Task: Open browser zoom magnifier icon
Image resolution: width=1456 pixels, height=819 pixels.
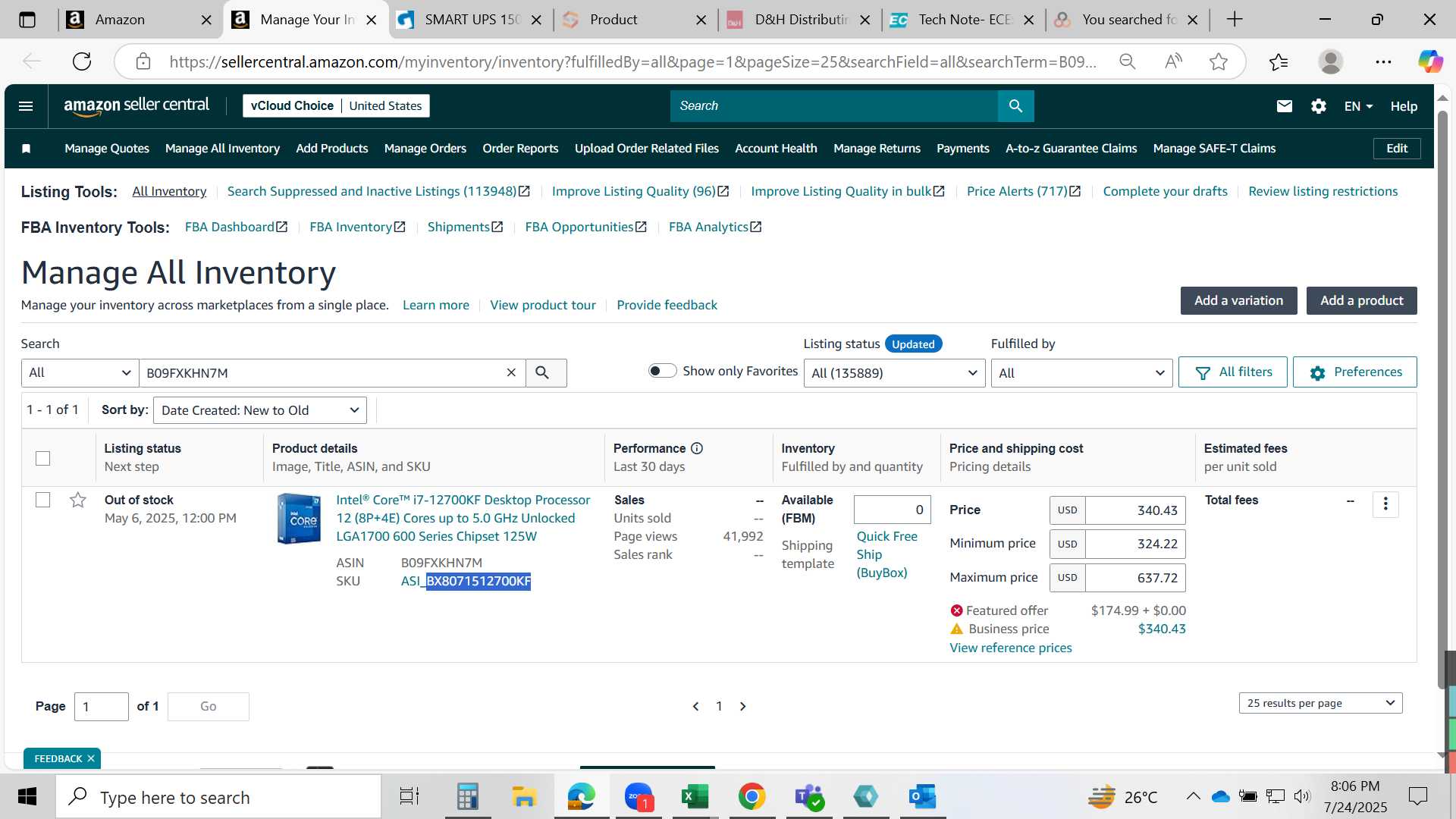Action: tap(1128, 61)
